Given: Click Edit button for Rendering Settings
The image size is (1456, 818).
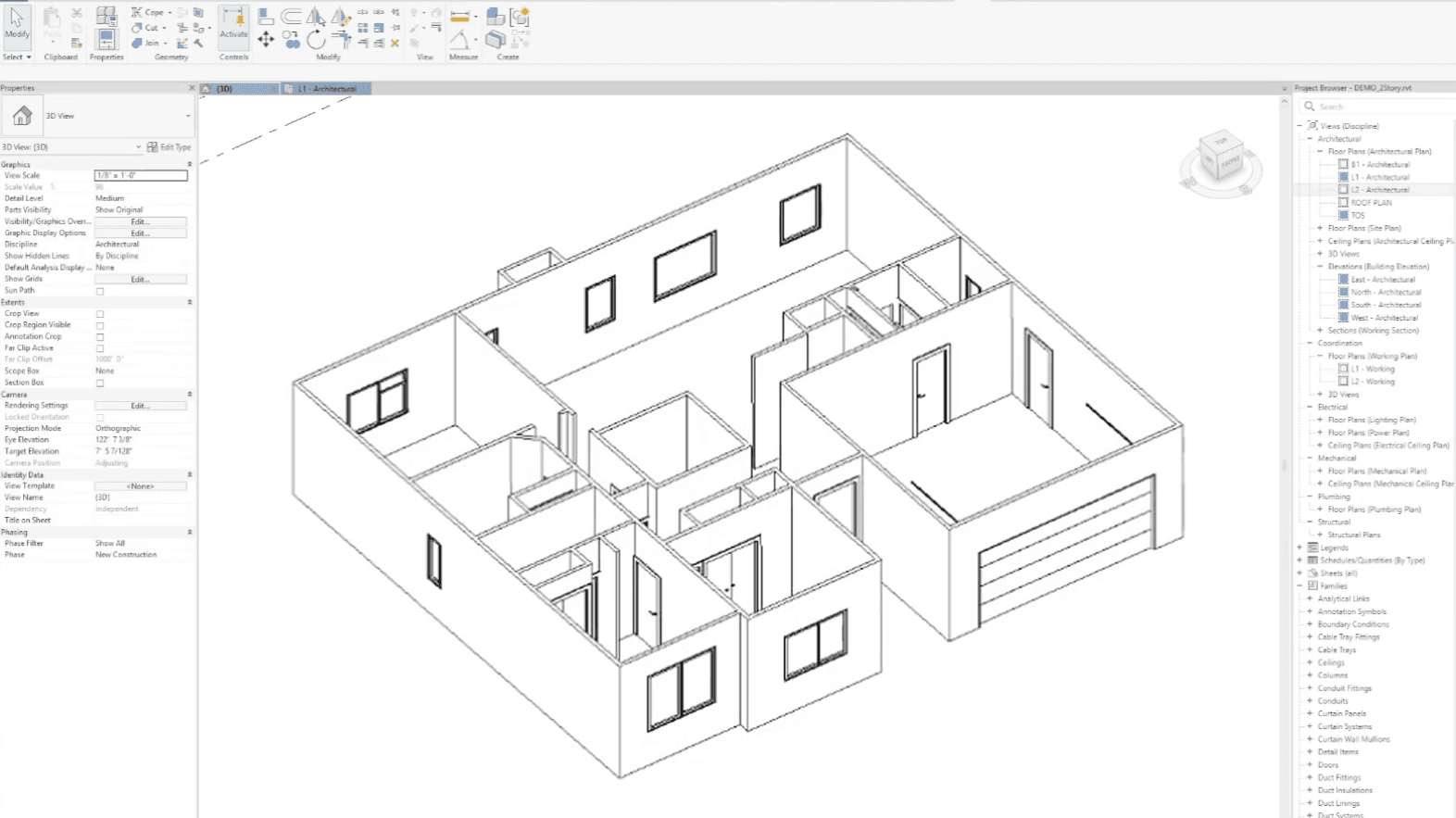Looking at the screenshot, I should tap(140, 406).
